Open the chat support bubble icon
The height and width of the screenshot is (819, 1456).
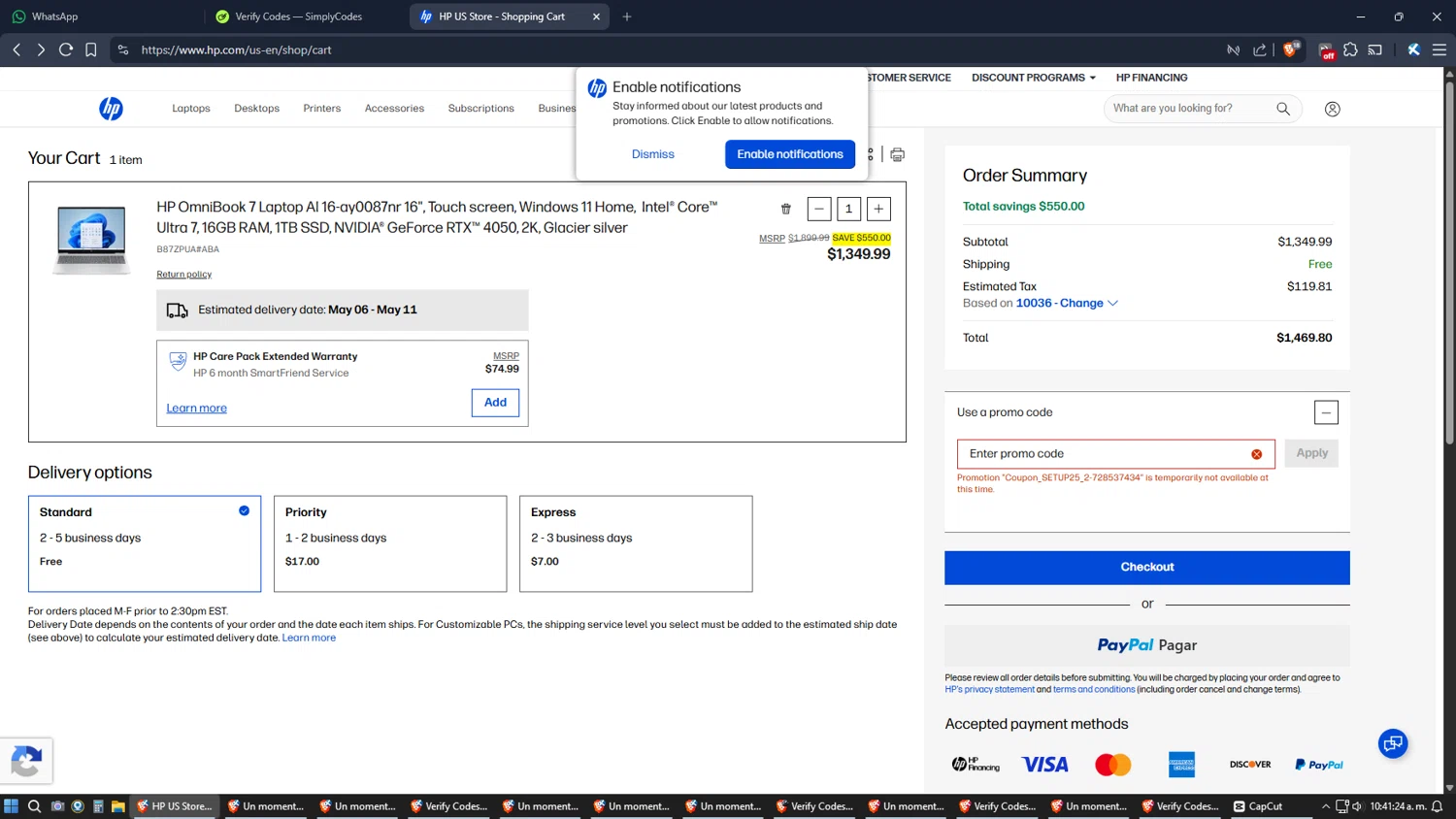(x=1393, y=744)
